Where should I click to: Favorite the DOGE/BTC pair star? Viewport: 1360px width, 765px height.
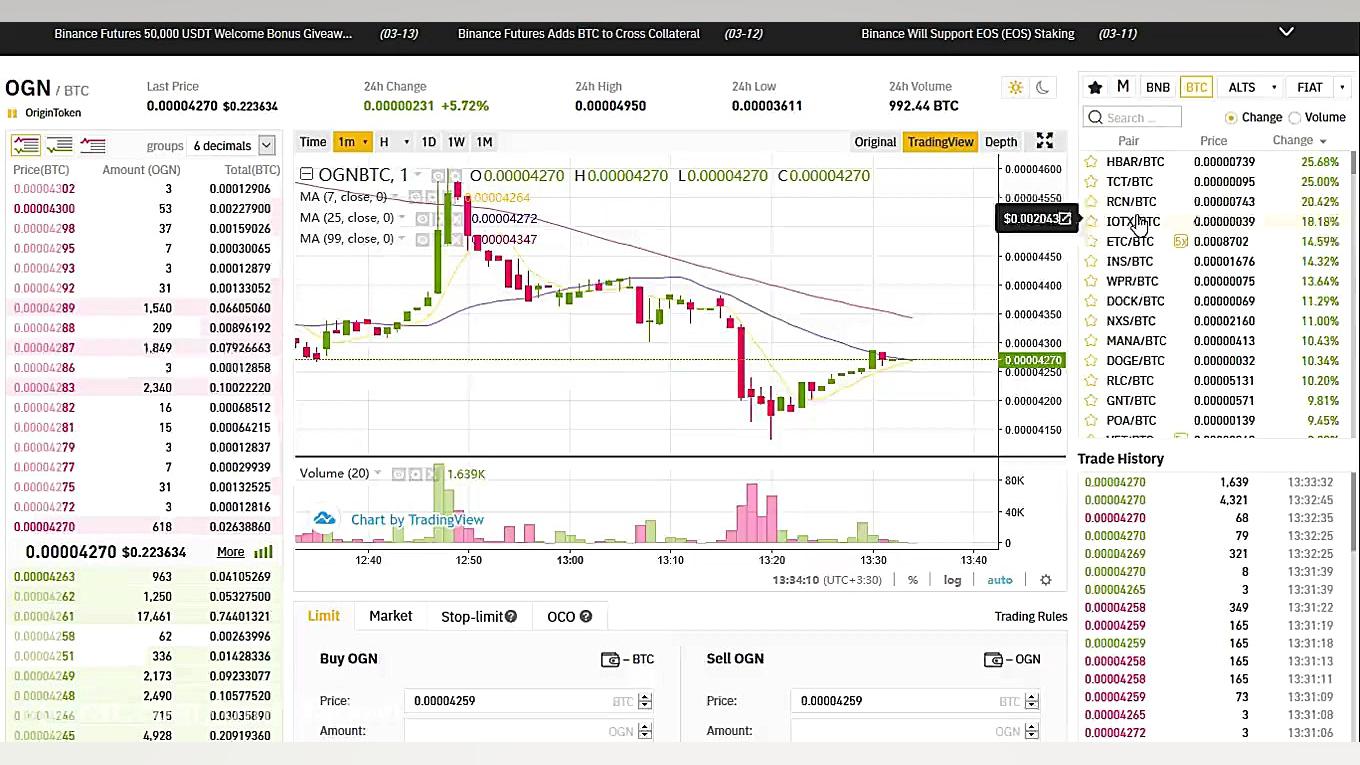pos(1091,360)
